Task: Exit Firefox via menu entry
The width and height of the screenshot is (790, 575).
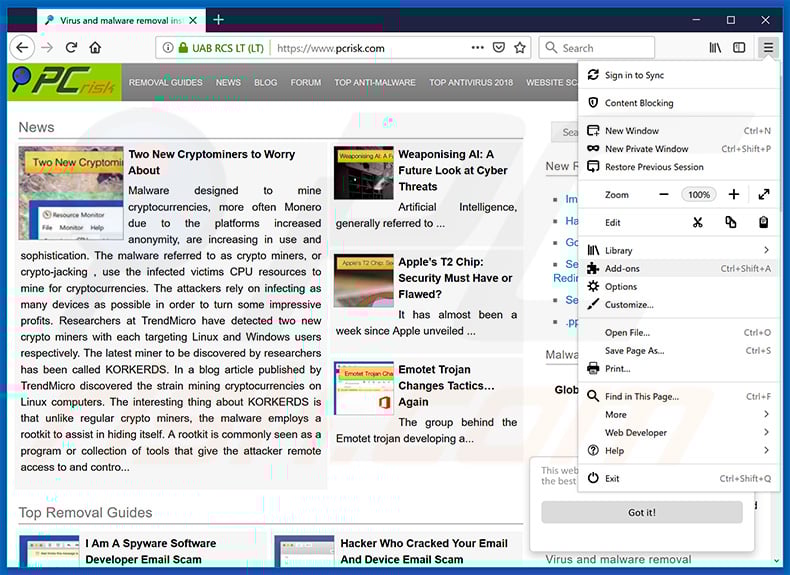Action: click(x=678, y=479)
